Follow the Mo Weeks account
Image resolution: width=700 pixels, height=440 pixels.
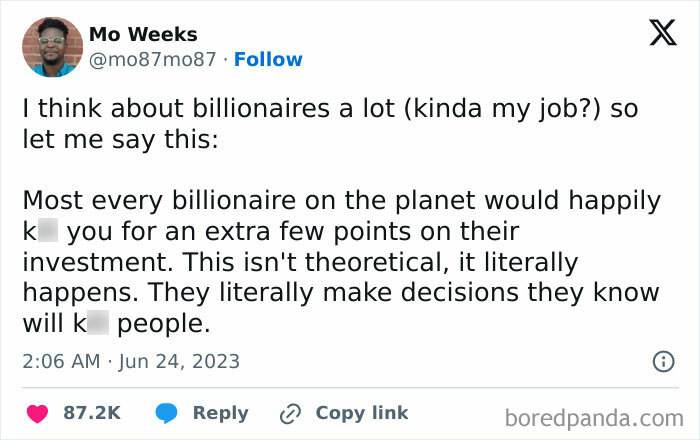point(268,59)
